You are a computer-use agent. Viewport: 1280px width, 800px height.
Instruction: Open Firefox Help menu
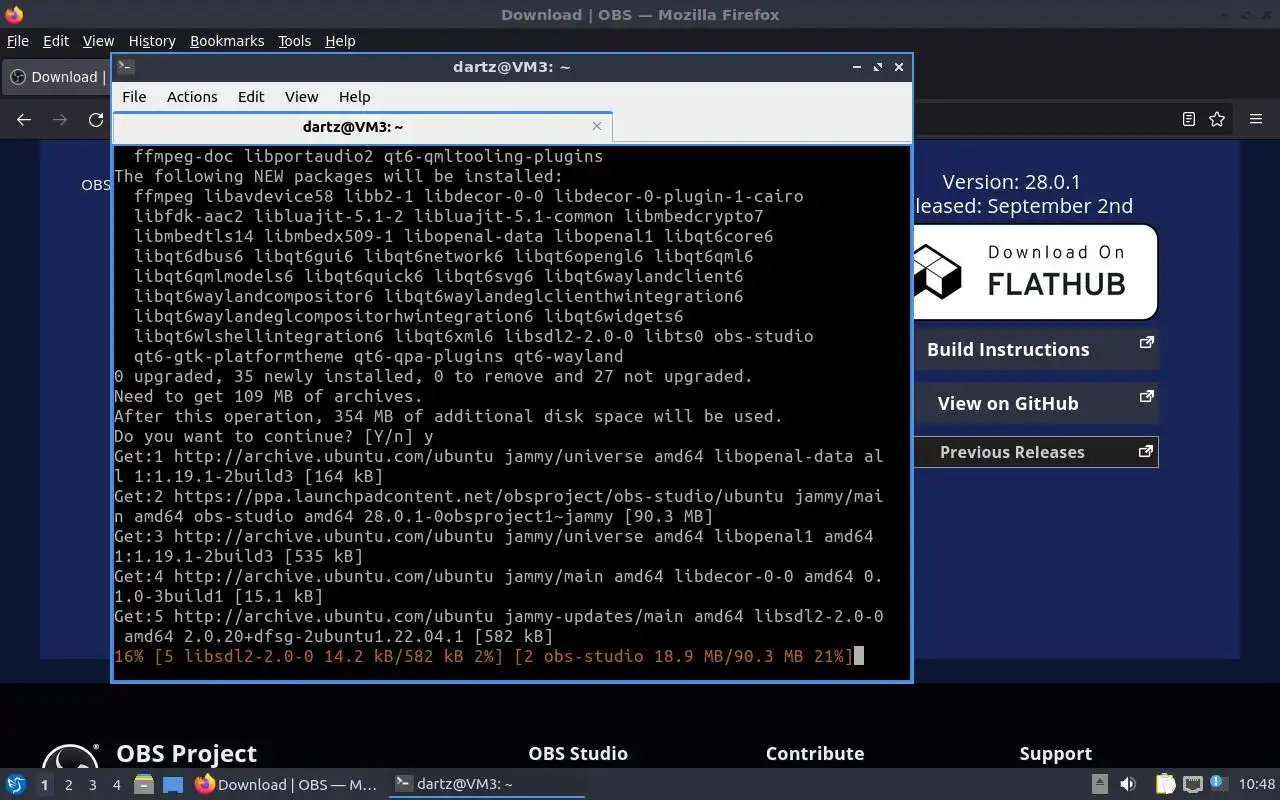[340, 41]
